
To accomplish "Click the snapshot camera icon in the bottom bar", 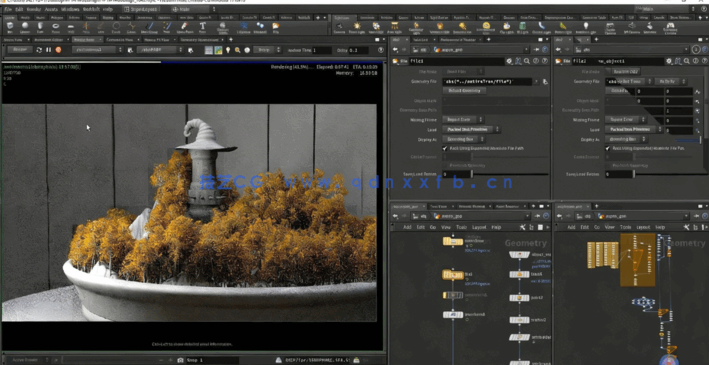I will tap(181, 360).
